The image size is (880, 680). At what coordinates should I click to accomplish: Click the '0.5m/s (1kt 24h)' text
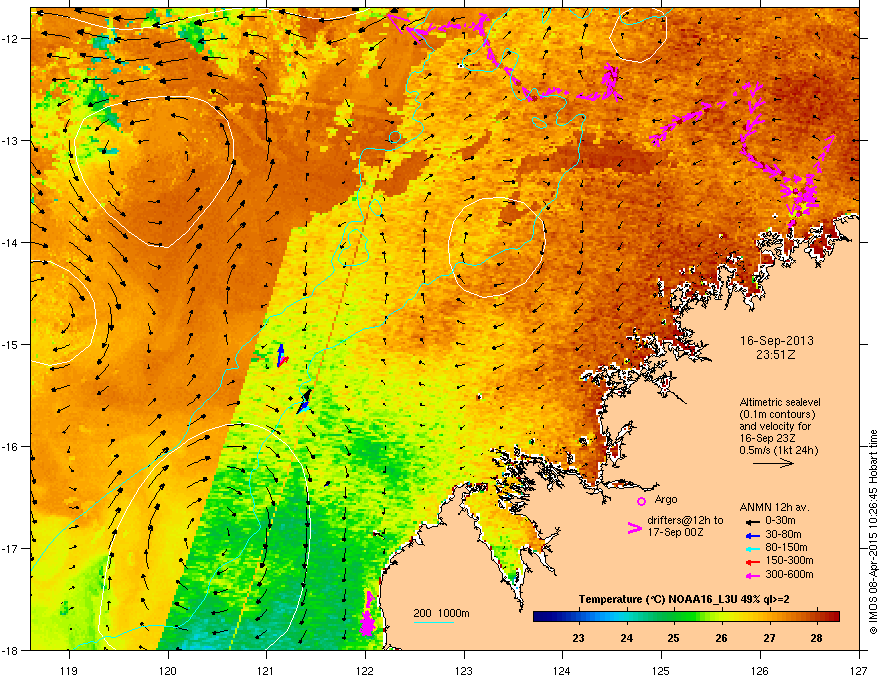(778, 450)
